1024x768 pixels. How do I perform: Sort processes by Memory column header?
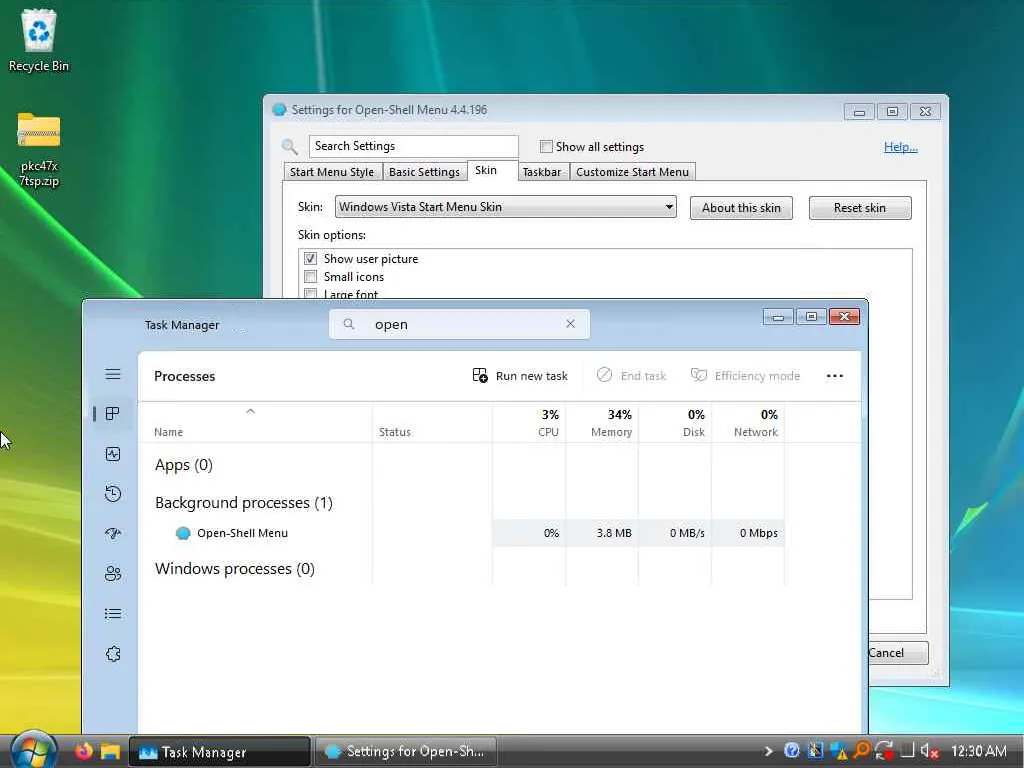602,423
